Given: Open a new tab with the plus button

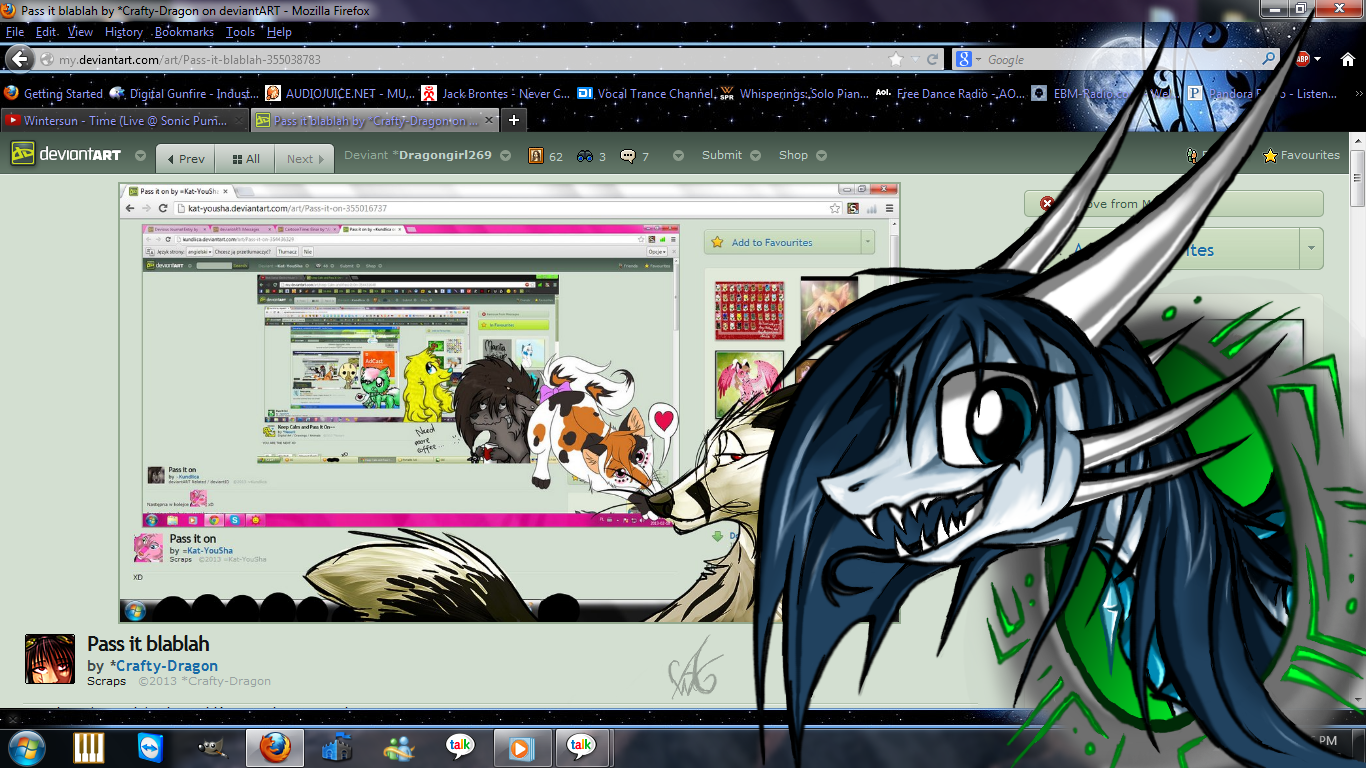Looking at the screenshot, I should [x=513, y=120].
